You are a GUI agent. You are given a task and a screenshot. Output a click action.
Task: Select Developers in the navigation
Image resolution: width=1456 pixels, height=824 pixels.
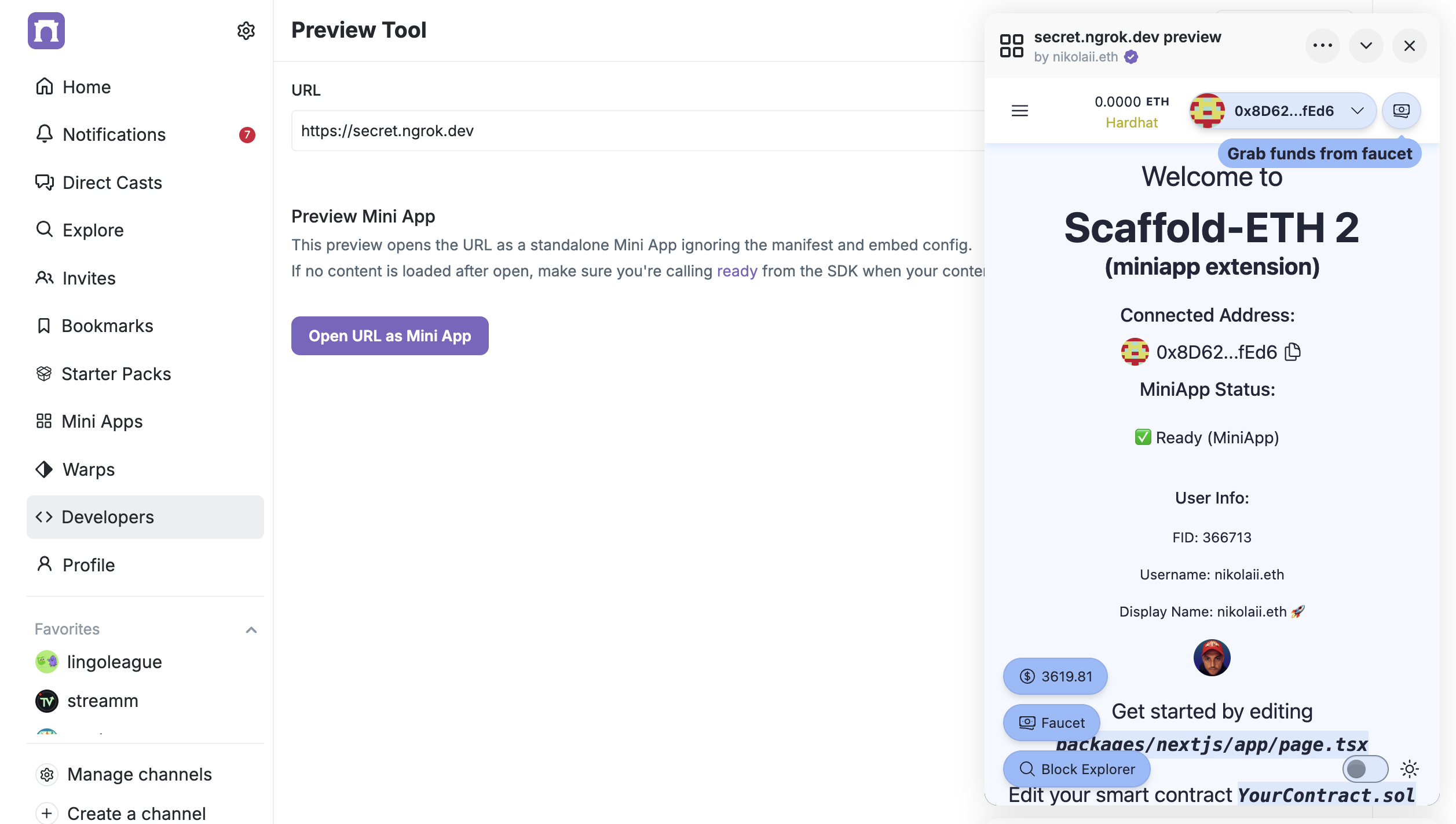point(108,517)
